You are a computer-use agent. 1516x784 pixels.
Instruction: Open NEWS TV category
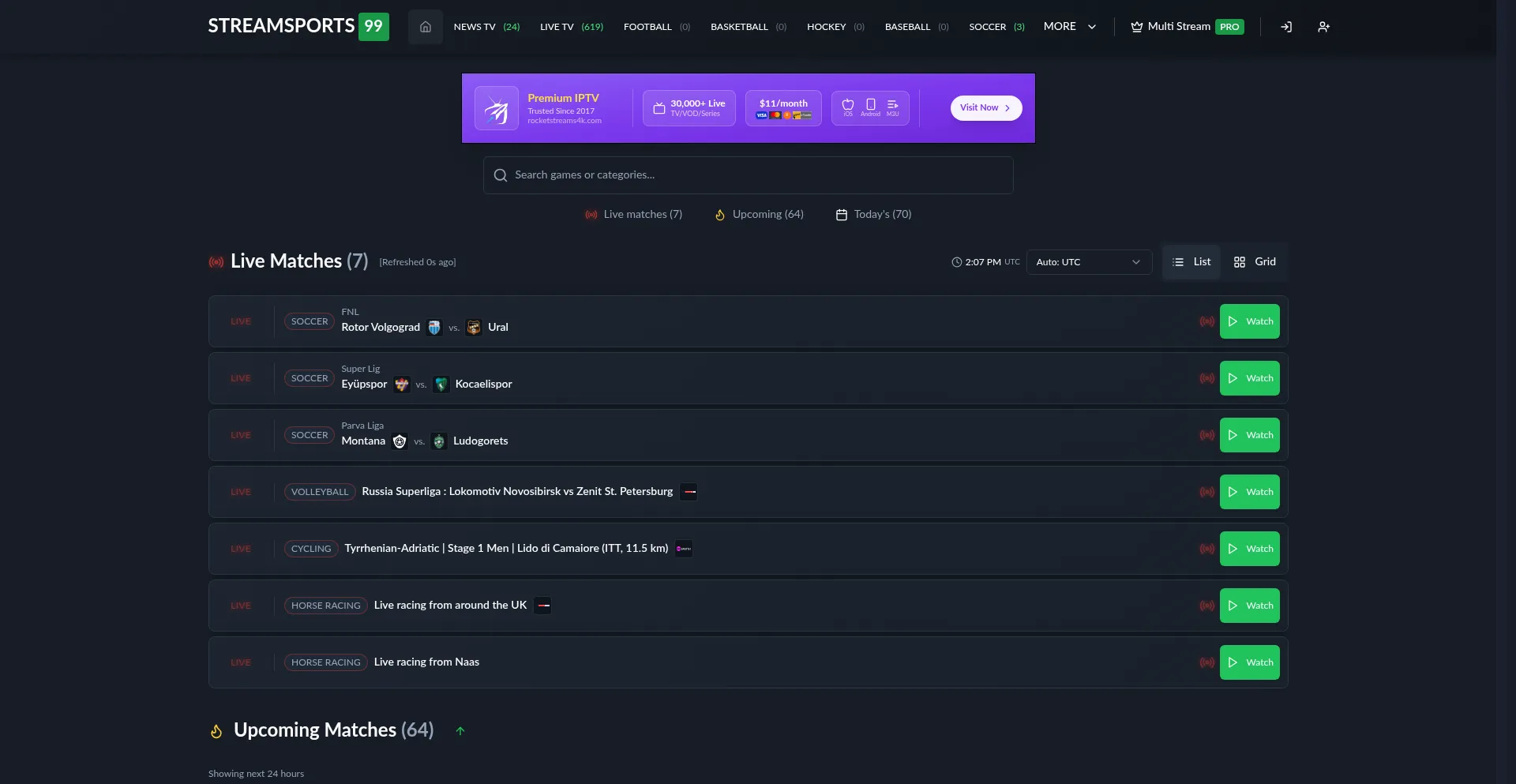pyautogui.click(x=486, y=27)
